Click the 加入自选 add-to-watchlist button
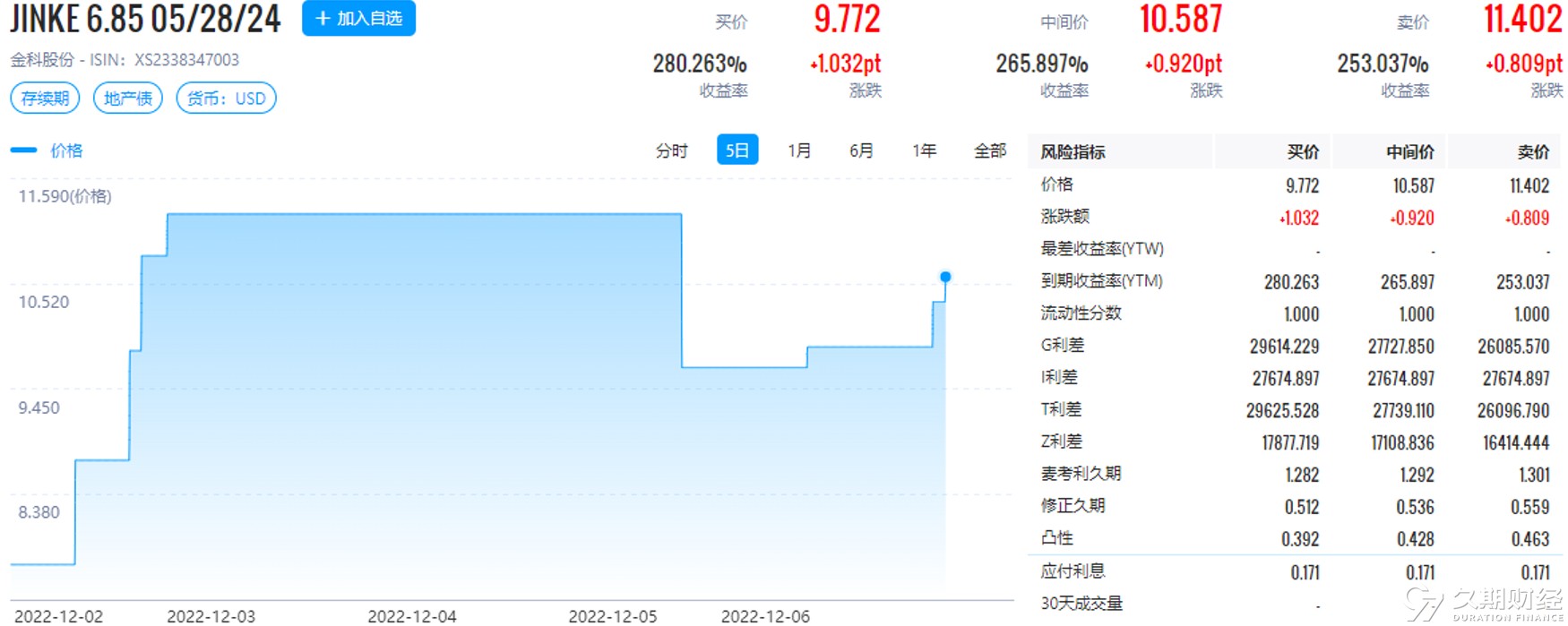Viewport: 1568px width, 626px height. pos(358,19)
